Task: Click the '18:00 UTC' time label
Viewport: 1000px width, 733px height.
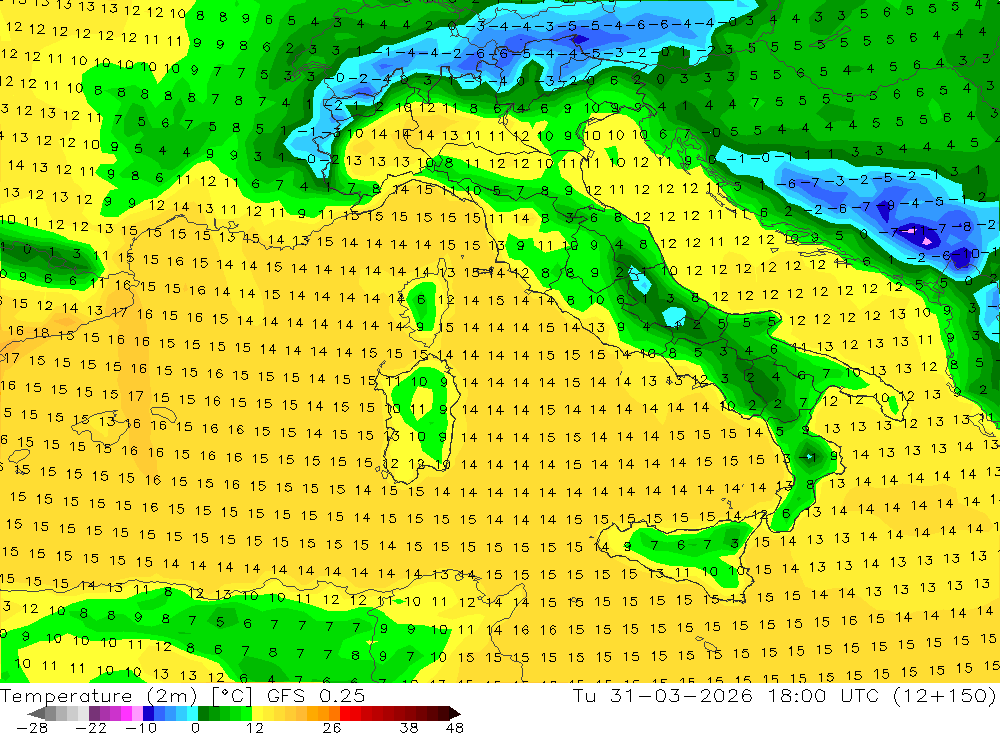Action: (x=825, y=695)
